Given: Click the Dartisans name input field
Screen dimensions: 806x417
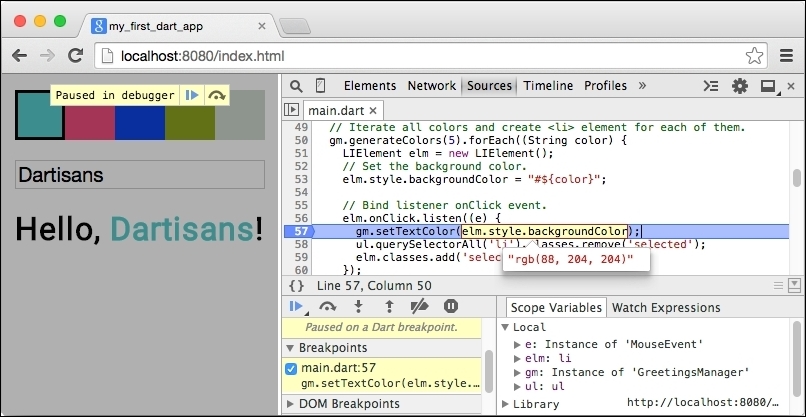Looking at the screenshot, I should pyautogui.click(x=140, y=175).
